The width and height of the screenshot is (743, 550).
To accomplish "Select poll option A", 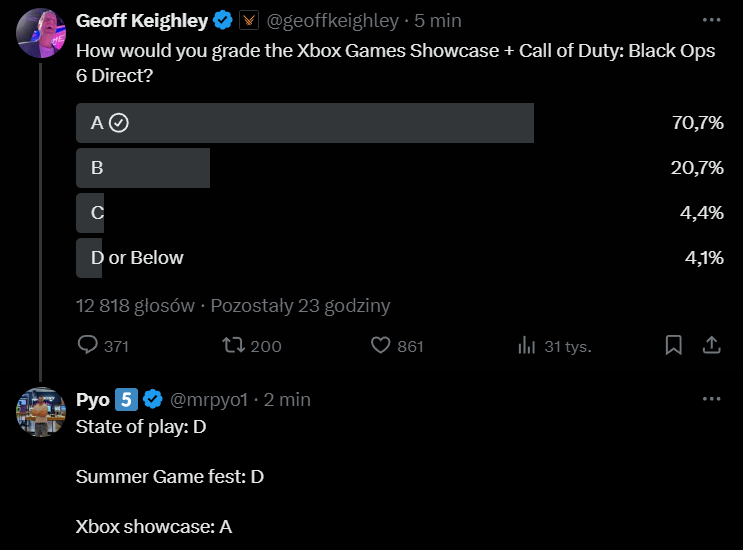I will point(305,123).
